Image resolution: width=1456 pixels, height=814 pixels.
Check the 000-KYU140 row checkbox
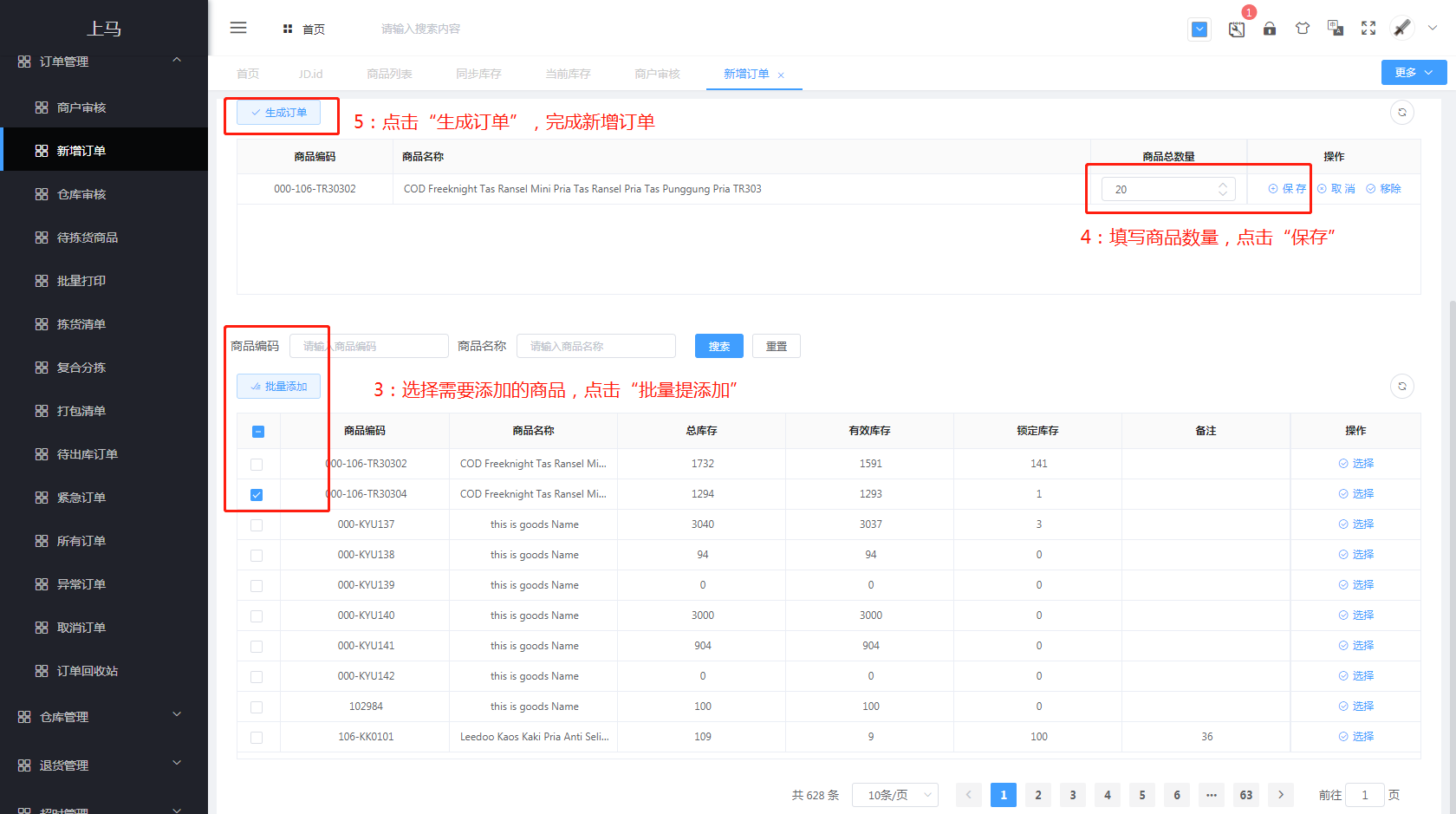(257, 616)
